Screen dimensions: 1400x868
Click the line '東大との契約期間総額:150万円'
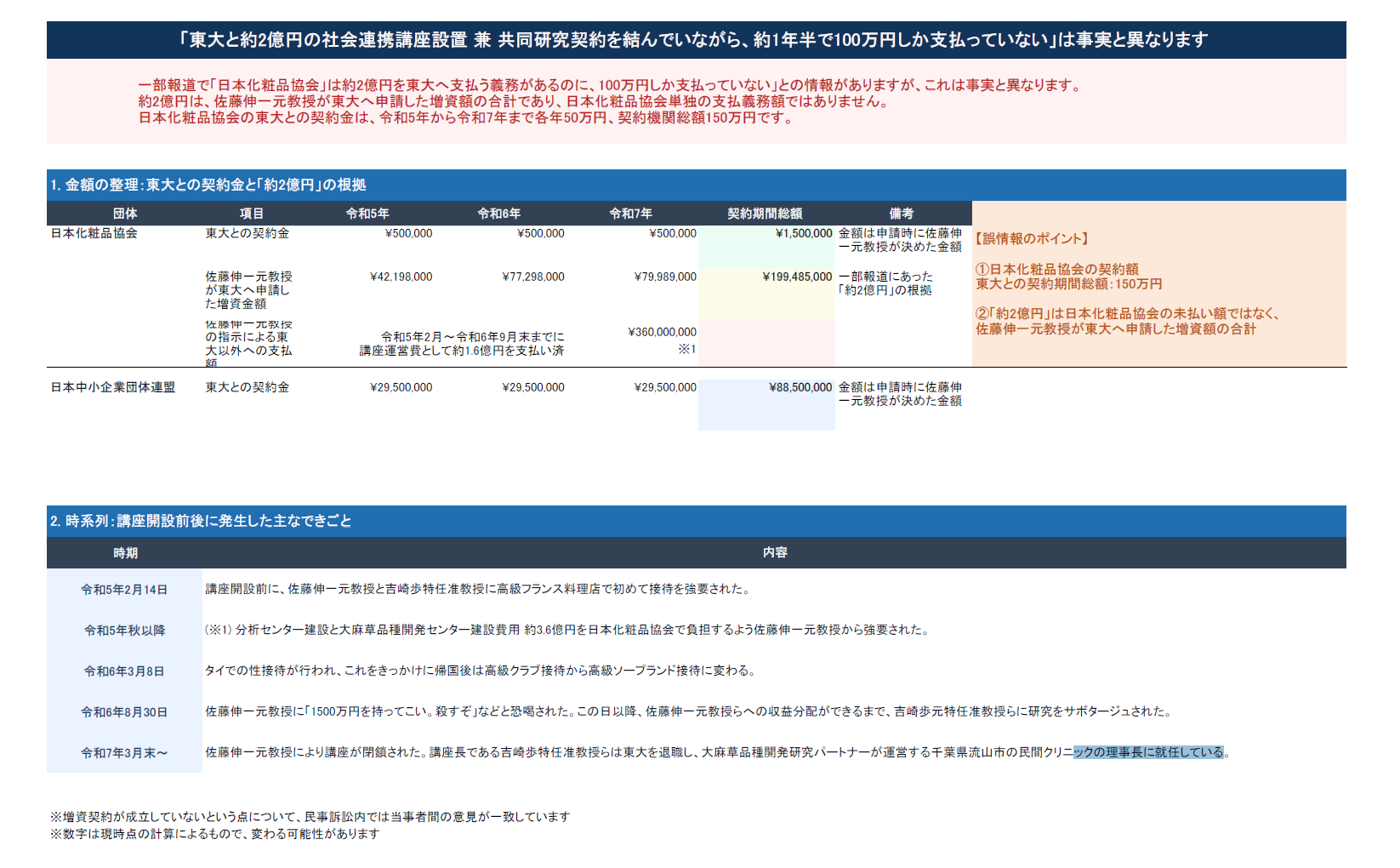point(1069,284)
